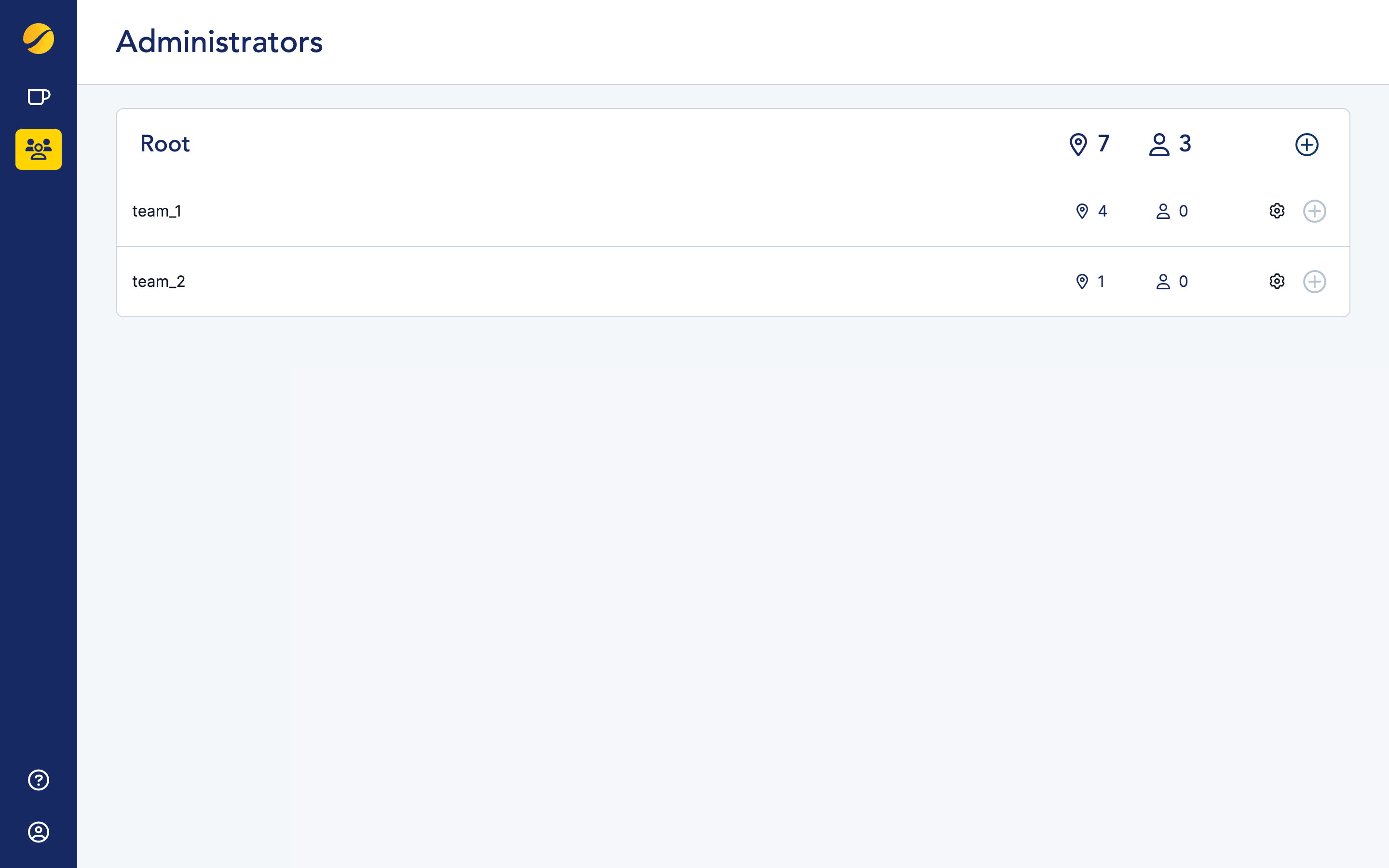The width and height of the screenshot is (1389, 868).
Task: Click the Administrators page heading
Action: coord(219,42)
